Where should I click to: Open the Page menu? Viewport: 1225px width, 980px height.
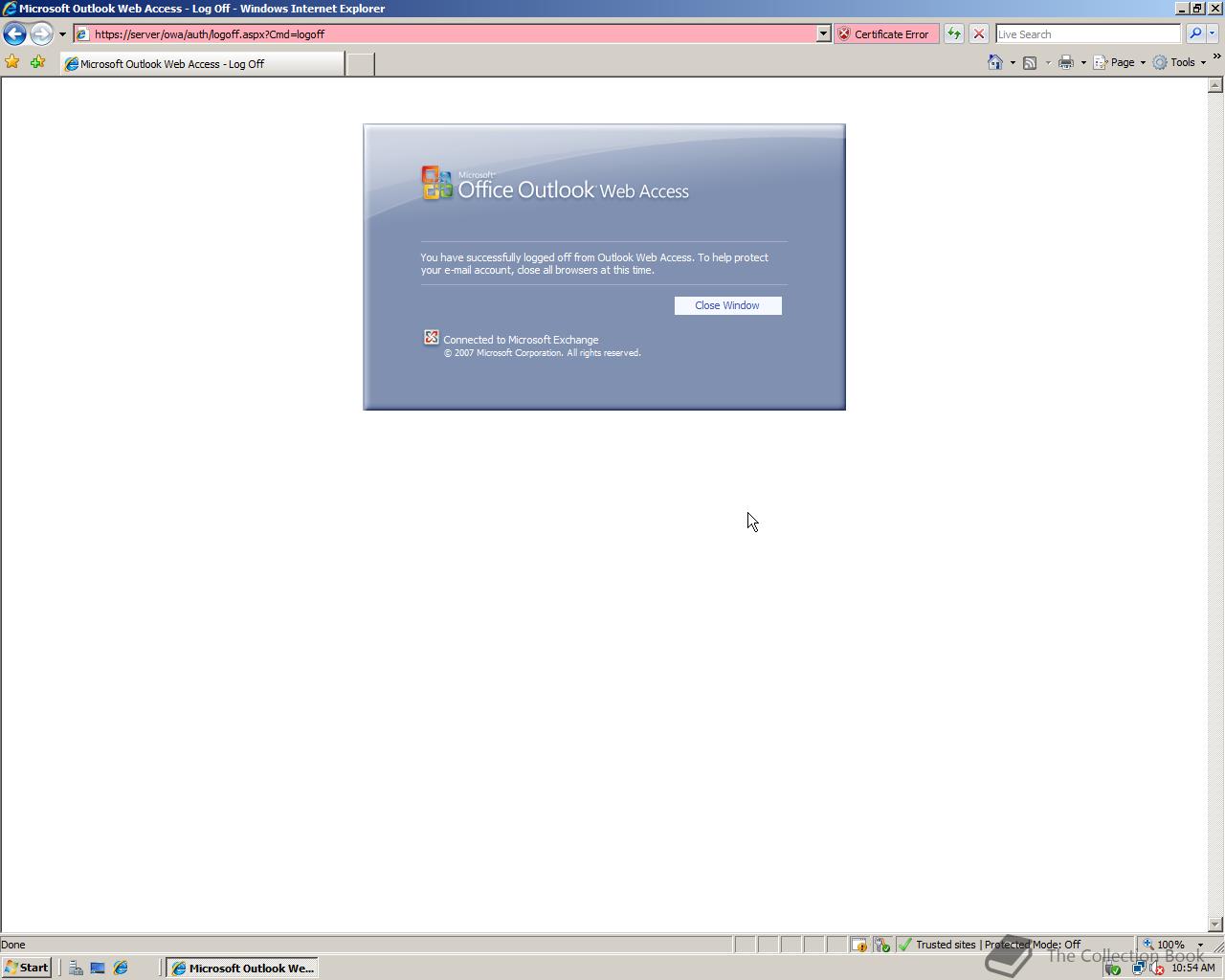click(1119, 62)
